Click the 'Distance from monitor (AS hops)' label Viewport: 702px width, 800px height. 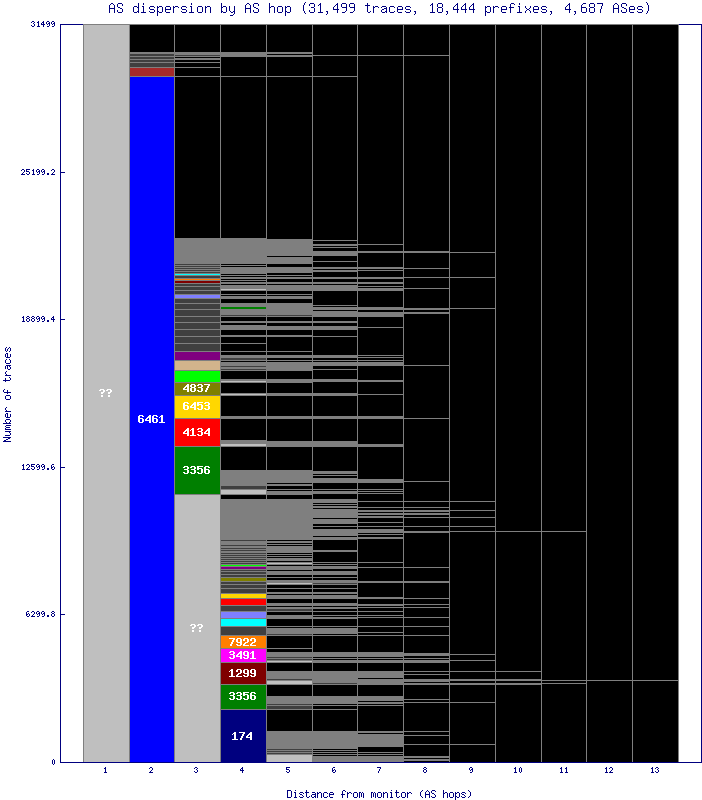pos(379,794)
